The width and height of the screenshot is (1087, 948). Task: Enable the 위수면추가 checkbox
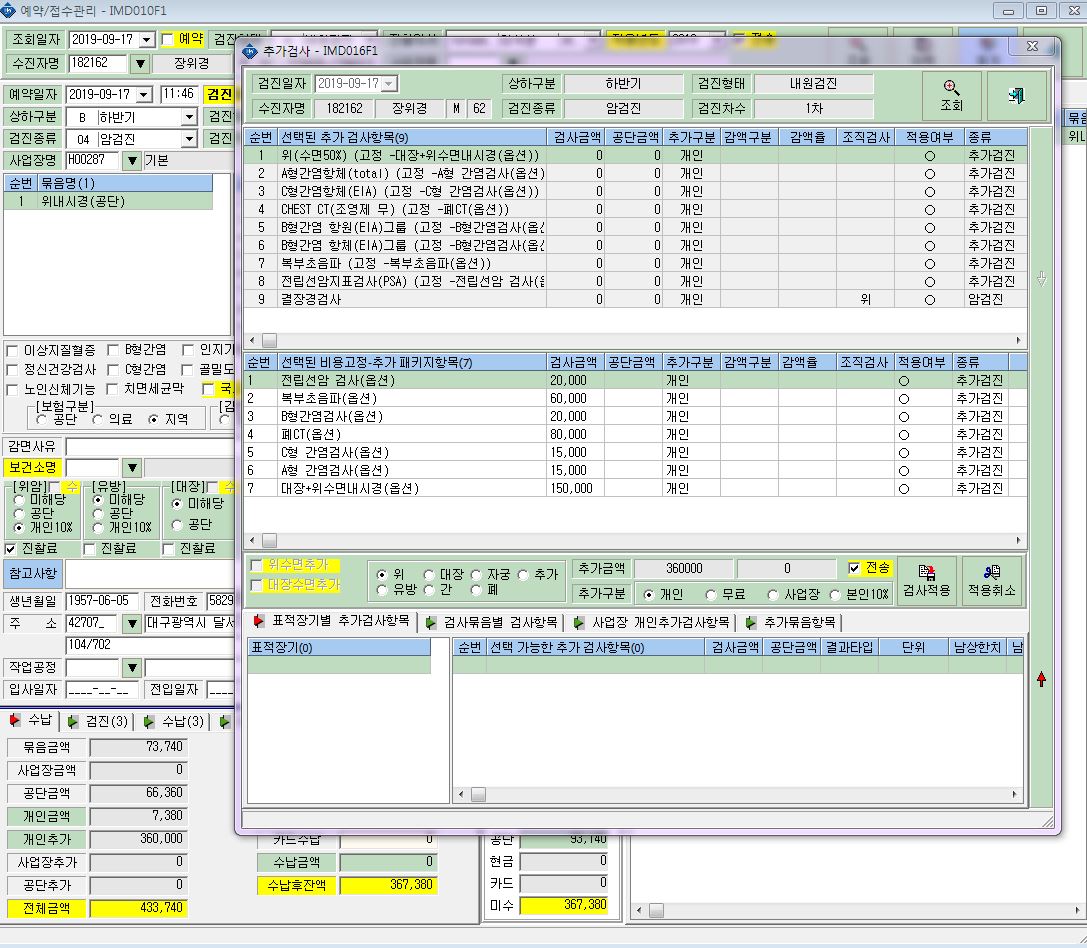256,565
